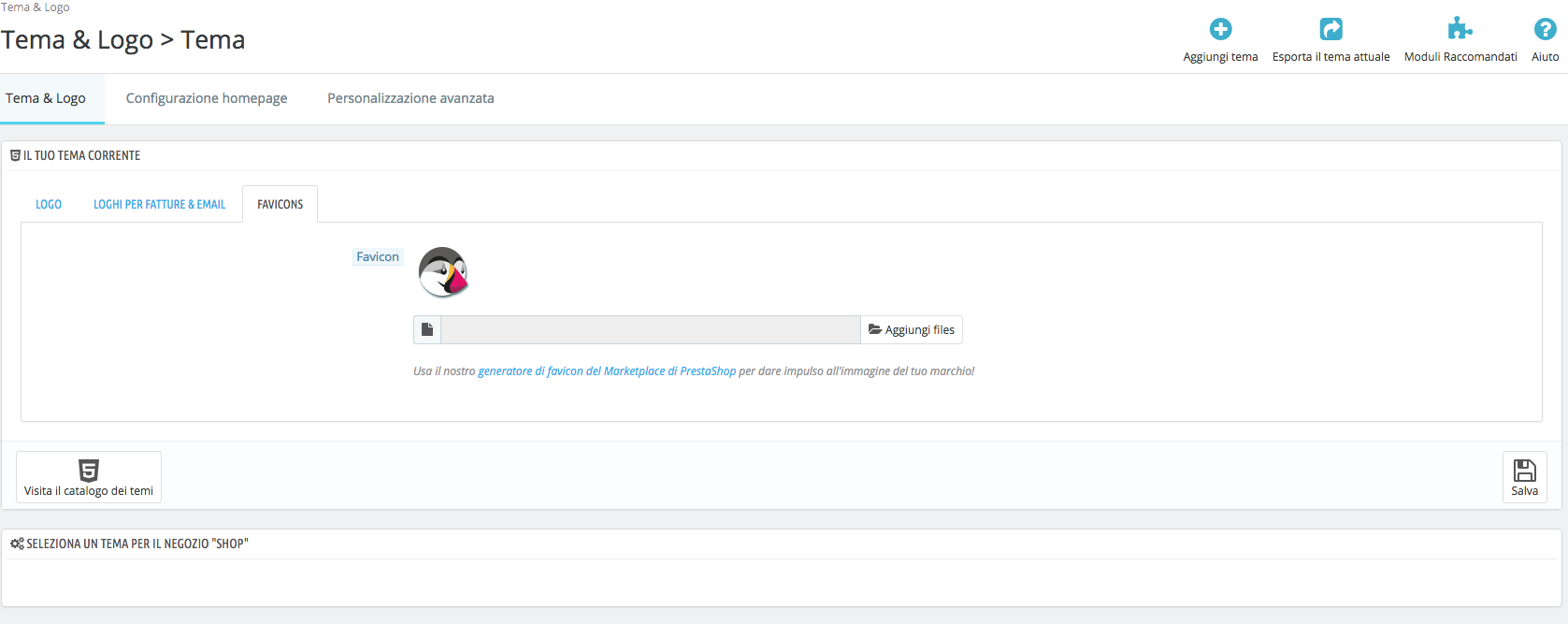Screen dimensions: 1568x624
Task: Select the LOGO sub-tab
Action: click(49, 204)
